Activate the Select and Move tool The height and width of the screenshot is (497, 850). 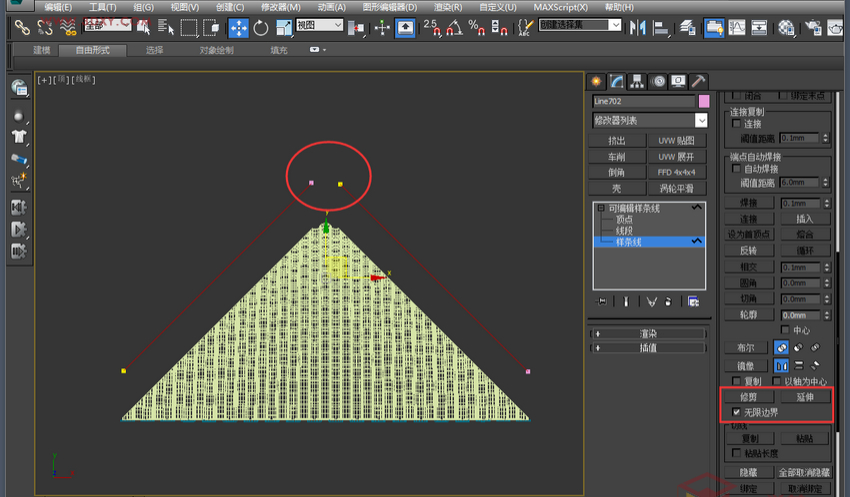pos(239,27)
